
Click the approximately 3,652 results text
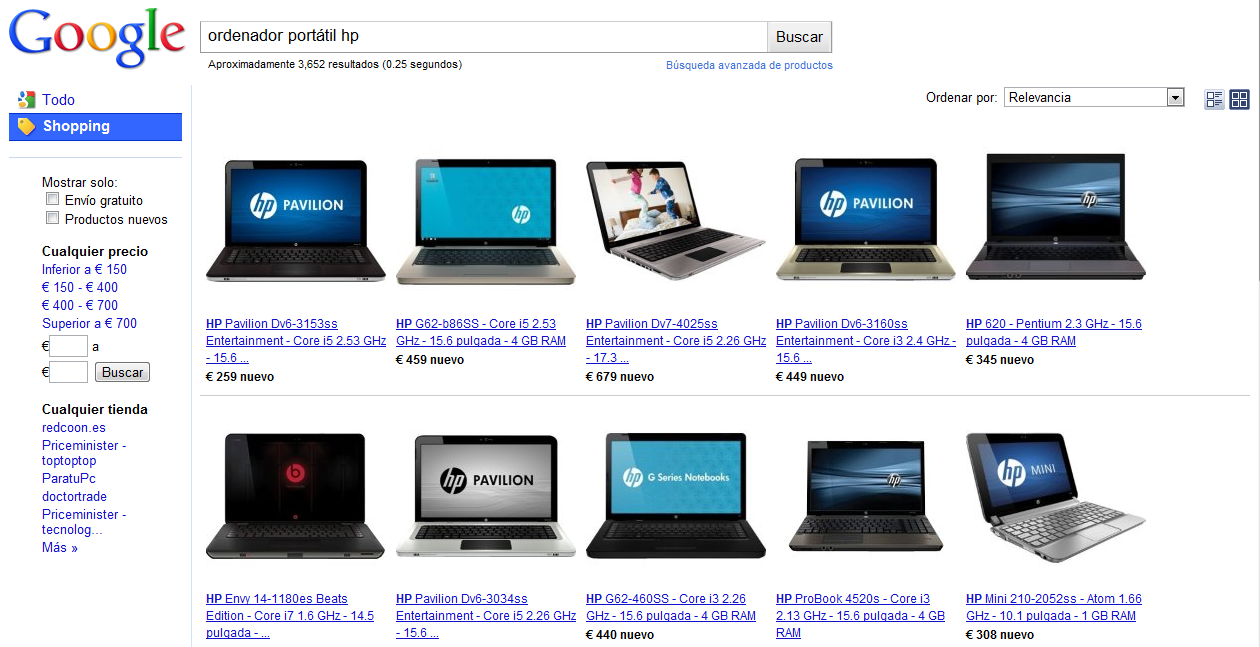point(335,64)
